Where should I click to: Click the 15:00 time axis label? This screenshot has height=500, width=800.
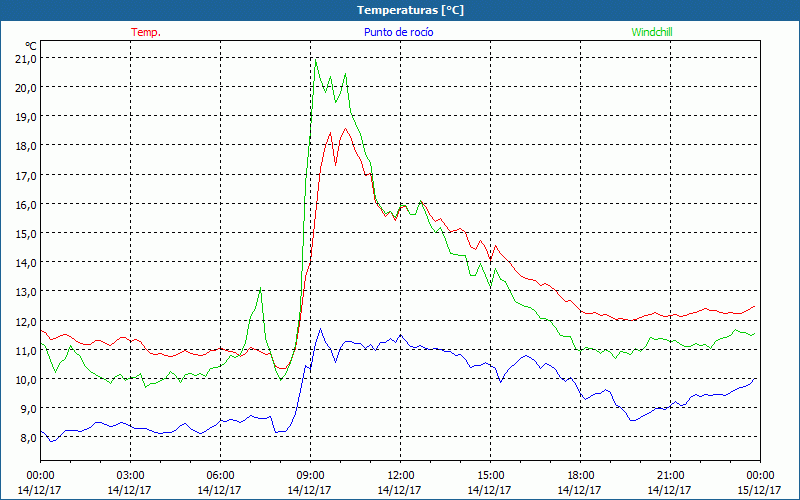tap(490, 476)
